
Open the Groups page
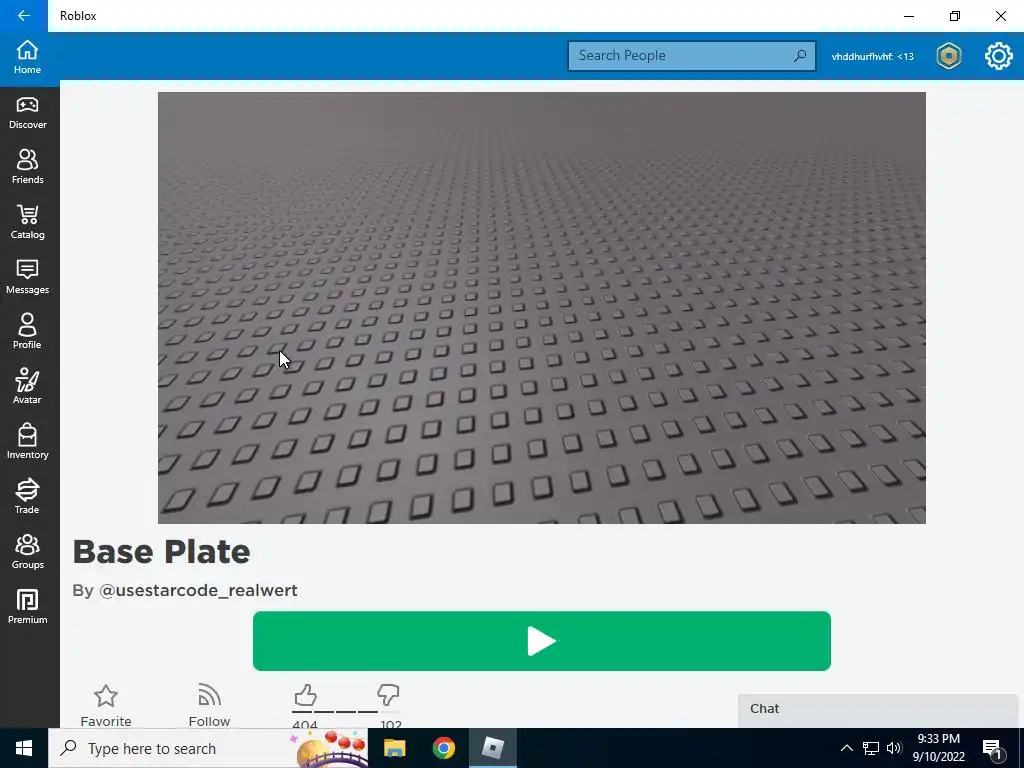tap(27, 552)
